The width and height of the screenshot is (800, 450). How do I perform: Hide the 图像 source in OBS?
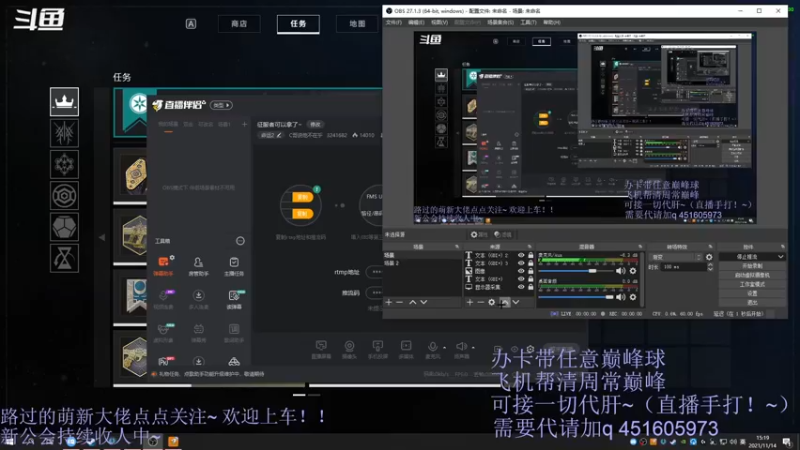[521, 271]
